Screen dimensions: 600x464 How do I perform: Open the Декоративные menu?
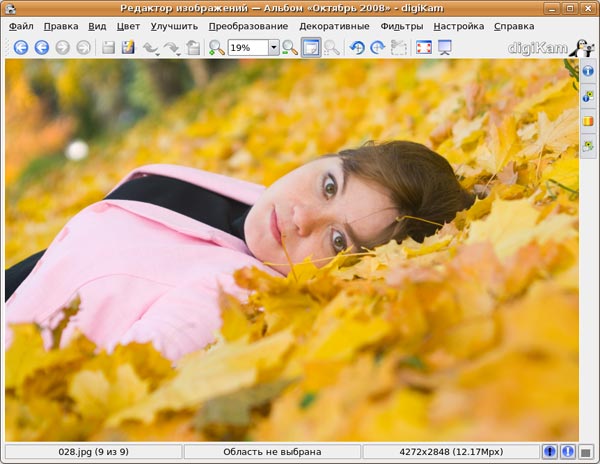coord(336,26)
